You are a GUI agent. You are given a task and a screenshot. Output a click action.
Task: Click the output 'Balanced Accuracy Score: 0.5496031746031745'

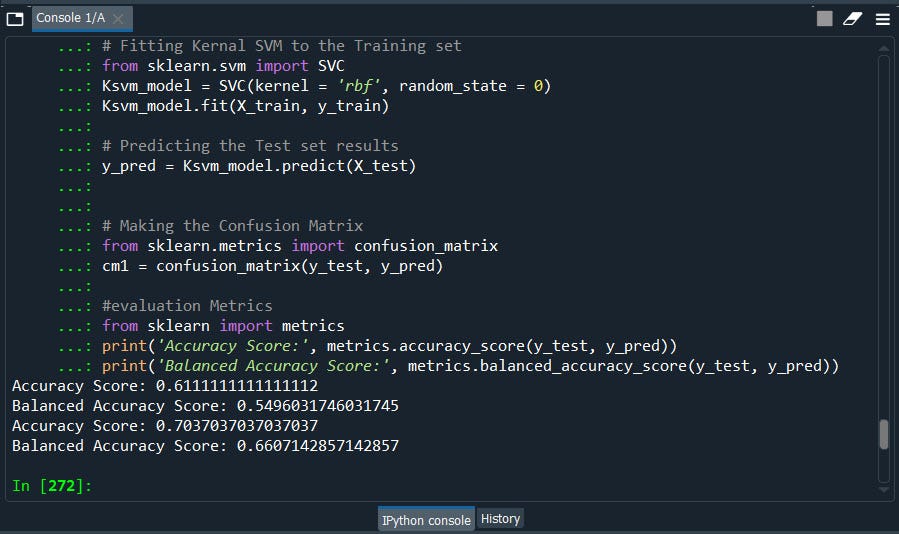point(205,406)
